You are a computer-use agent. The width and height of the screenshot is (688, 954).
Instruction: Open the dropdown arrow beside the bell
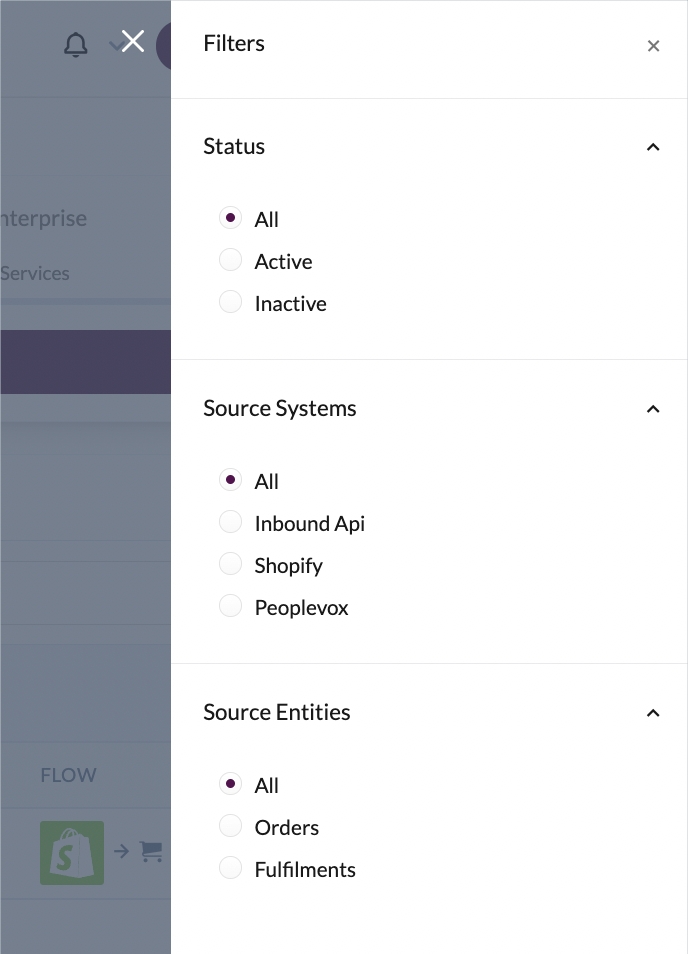[114, 45]
